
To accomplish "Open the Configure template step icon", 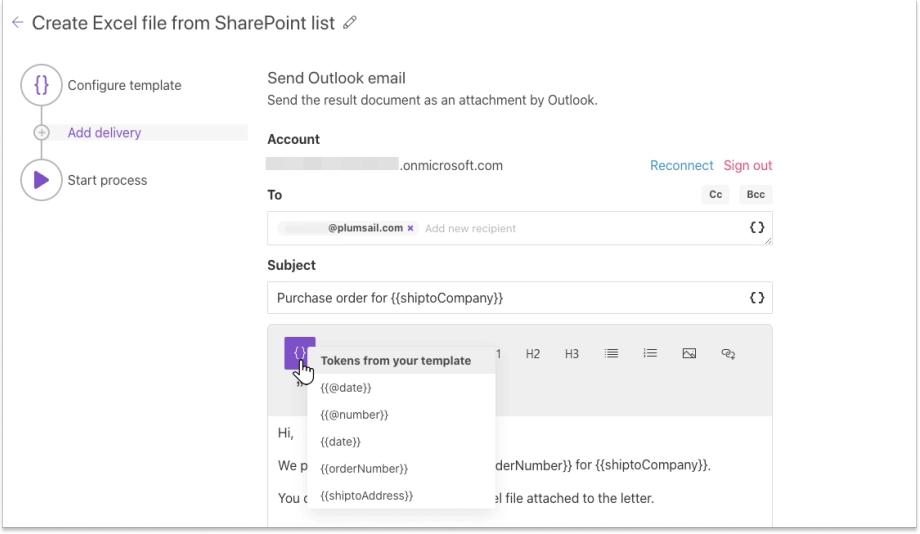I will (41, 85).
